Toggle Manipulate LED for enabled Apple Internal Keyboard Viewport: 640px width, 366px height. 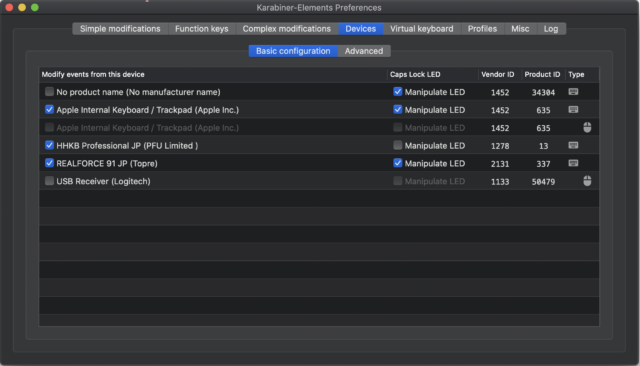click(x=398, y=109)
